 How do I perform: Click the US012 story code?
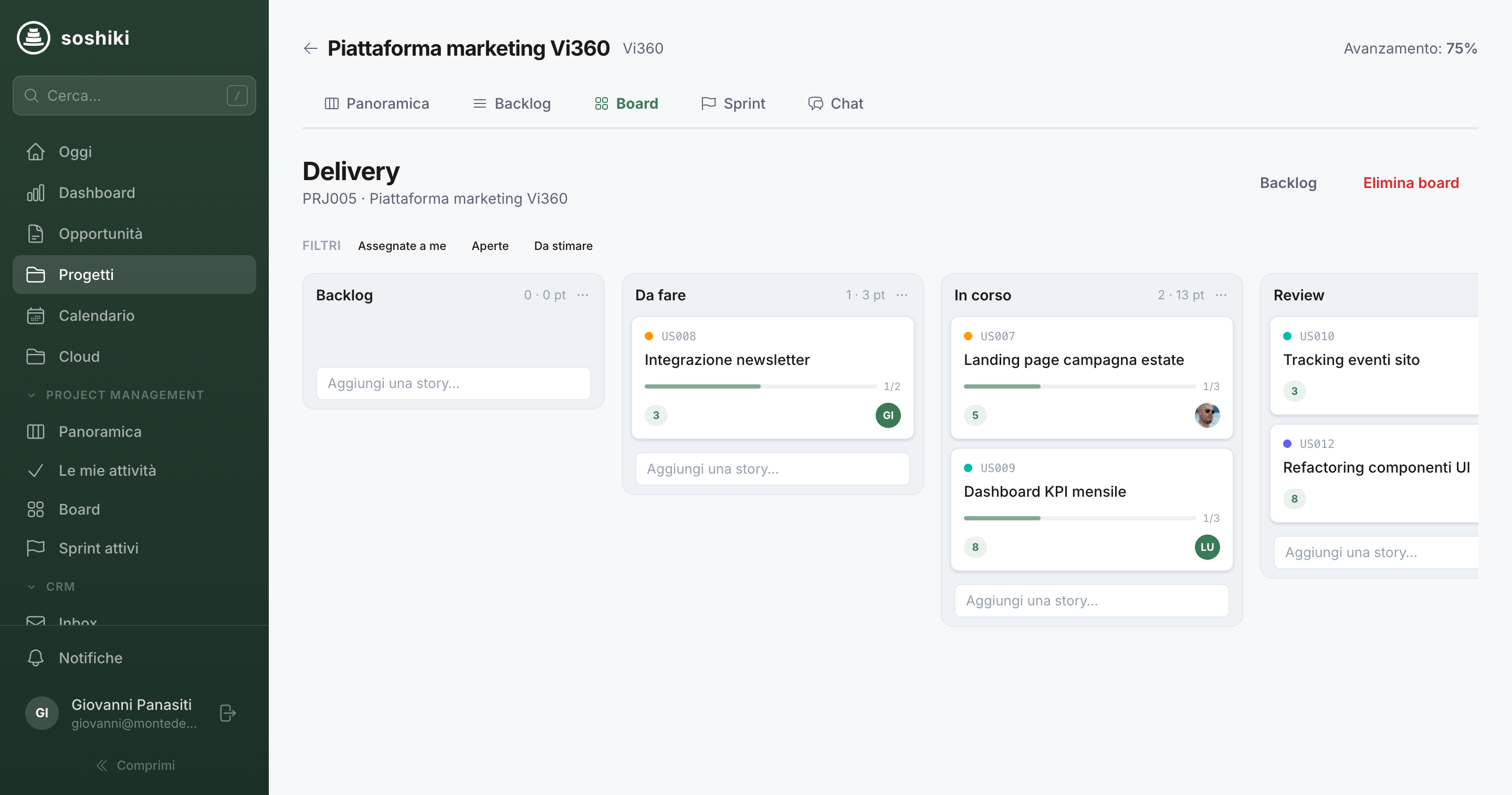pyautogui.click(x=1317, y=444)
